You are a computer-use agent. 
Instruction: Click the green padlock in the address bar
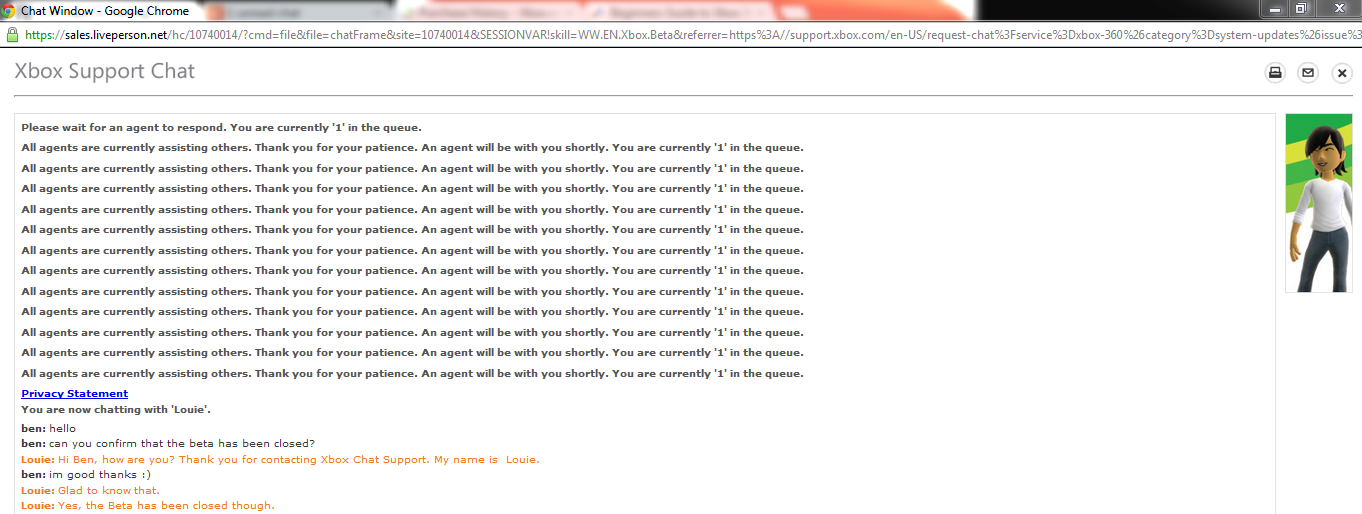click(11, 34)
